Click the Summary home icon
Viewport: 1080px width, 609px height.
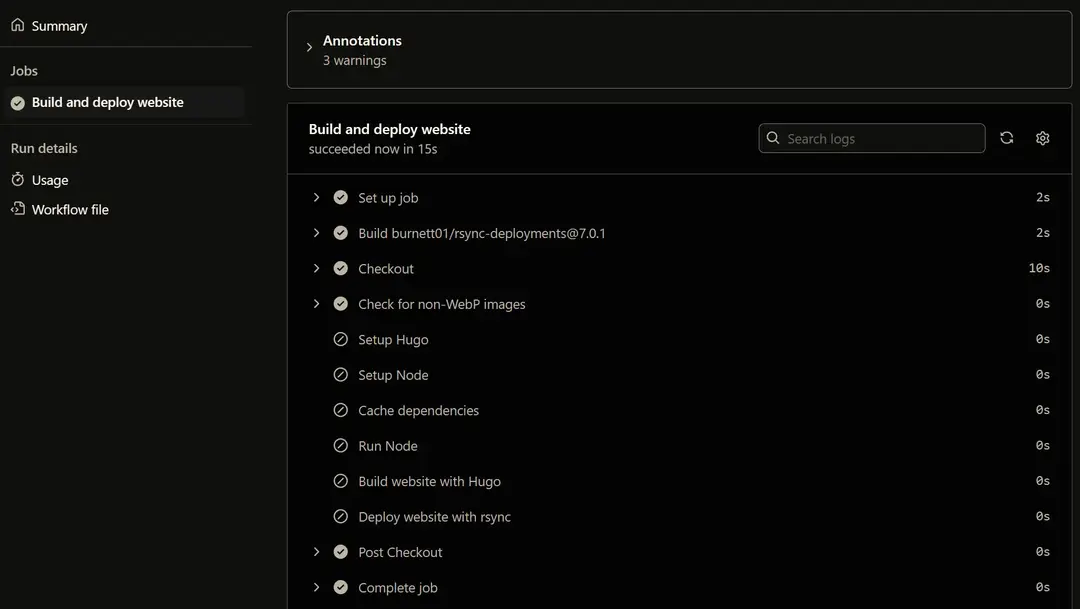(18, 25)
